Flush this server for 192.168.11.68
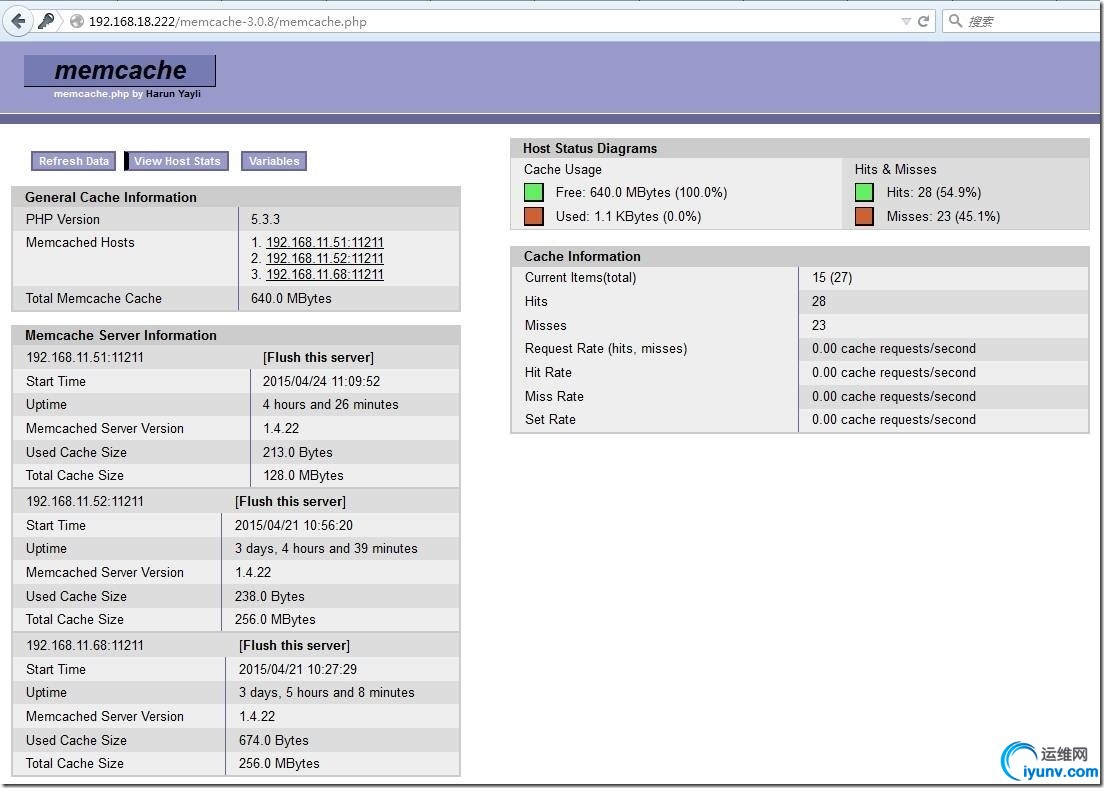Screen dimensions: 1104x788 (294, 646)
